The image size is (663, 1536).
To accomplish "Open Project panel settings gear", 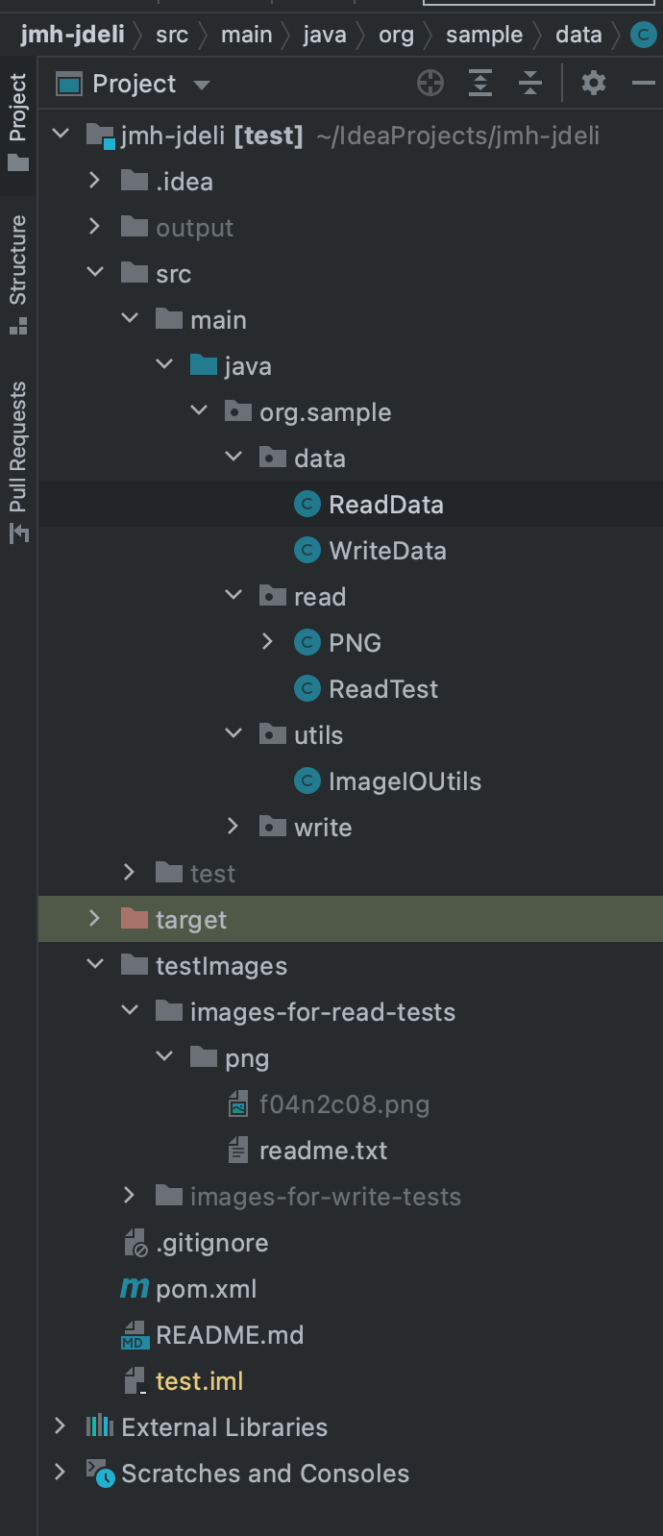I will 594,84.
